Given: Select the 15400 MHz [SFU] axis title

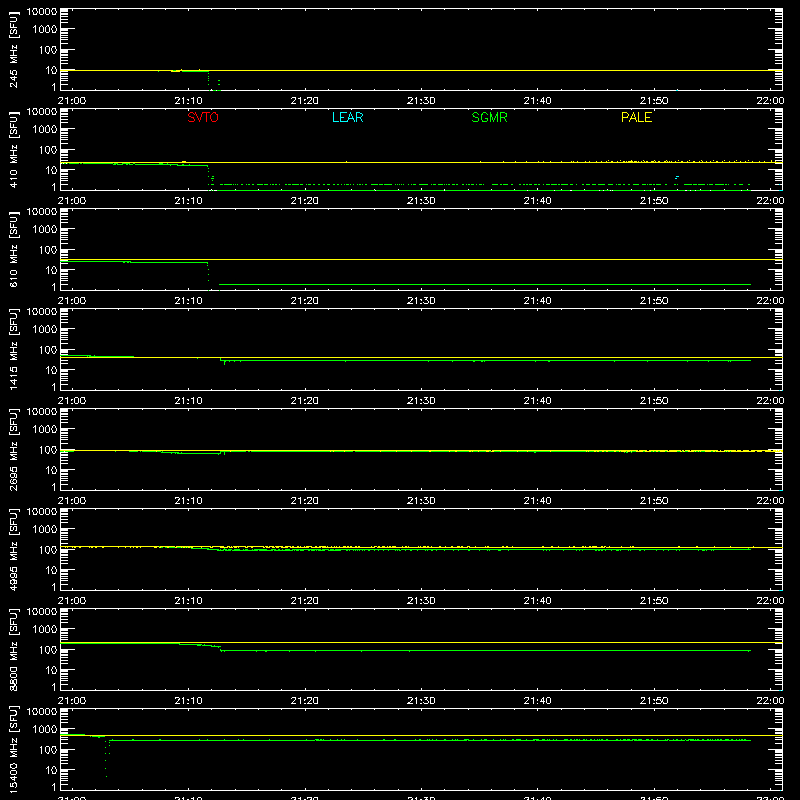Looking at the screenshot, I should pyautogui.click(x=13, y=749).
